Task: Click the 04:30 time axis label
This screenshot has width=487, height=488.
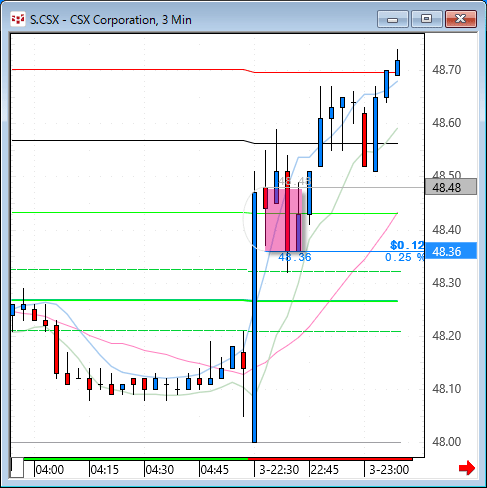Action: click(160, 470)
